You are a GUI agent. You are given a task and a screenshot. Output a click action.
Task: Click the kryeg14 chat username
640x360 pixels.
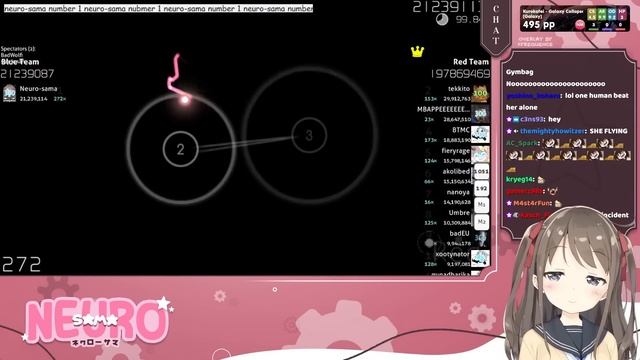pos(520,179)
